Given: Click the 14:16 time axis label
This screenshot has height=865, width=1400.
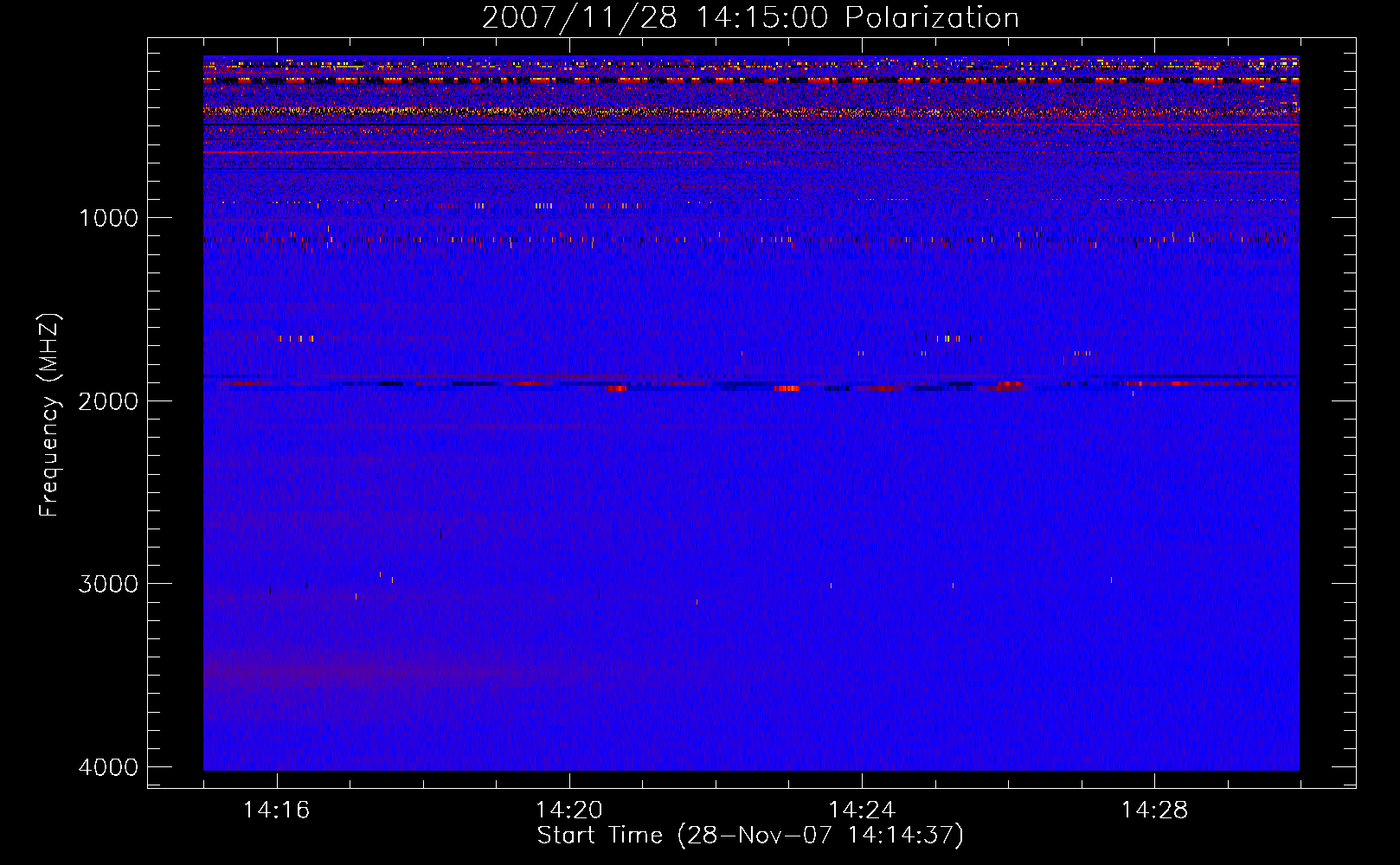Looking at the screenshot, I should point(276,811).
